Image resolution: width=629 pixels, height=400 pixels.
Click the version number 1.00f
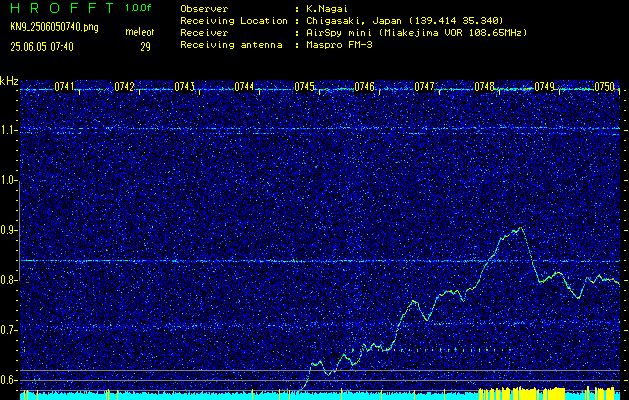coord(138,8)
